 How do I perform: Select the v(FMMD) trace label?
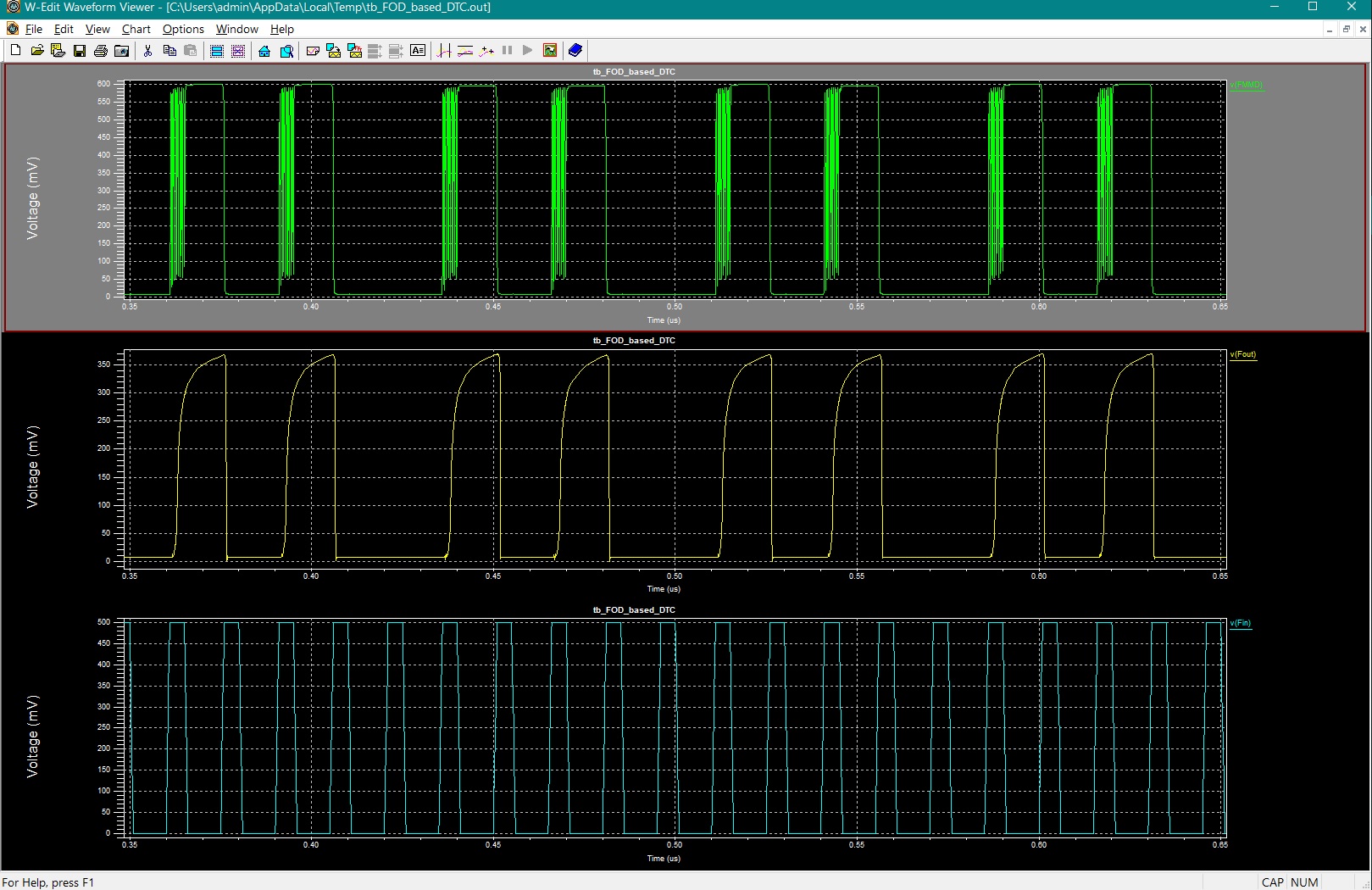click(1246, 85)
